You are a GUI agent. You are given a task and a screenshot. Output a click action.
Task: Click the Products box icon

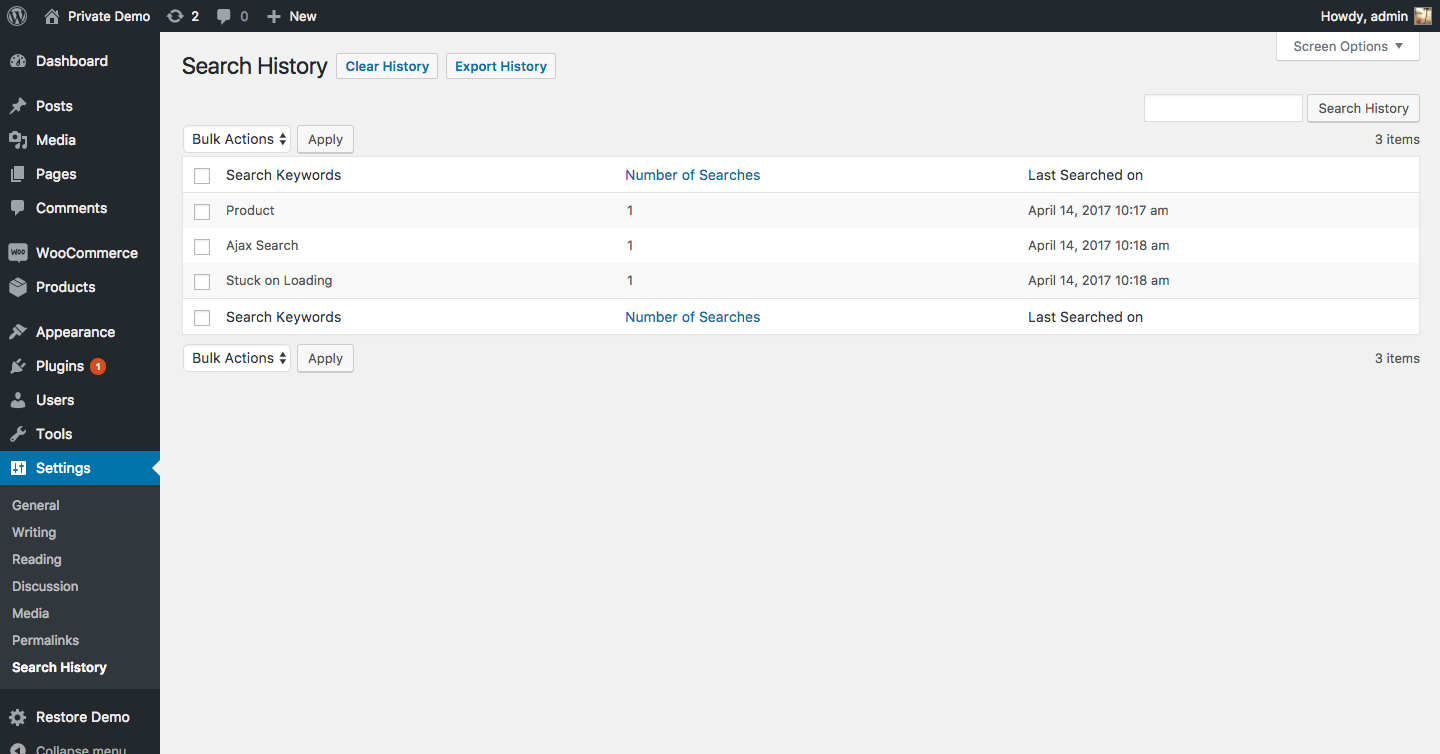(18, 287)
